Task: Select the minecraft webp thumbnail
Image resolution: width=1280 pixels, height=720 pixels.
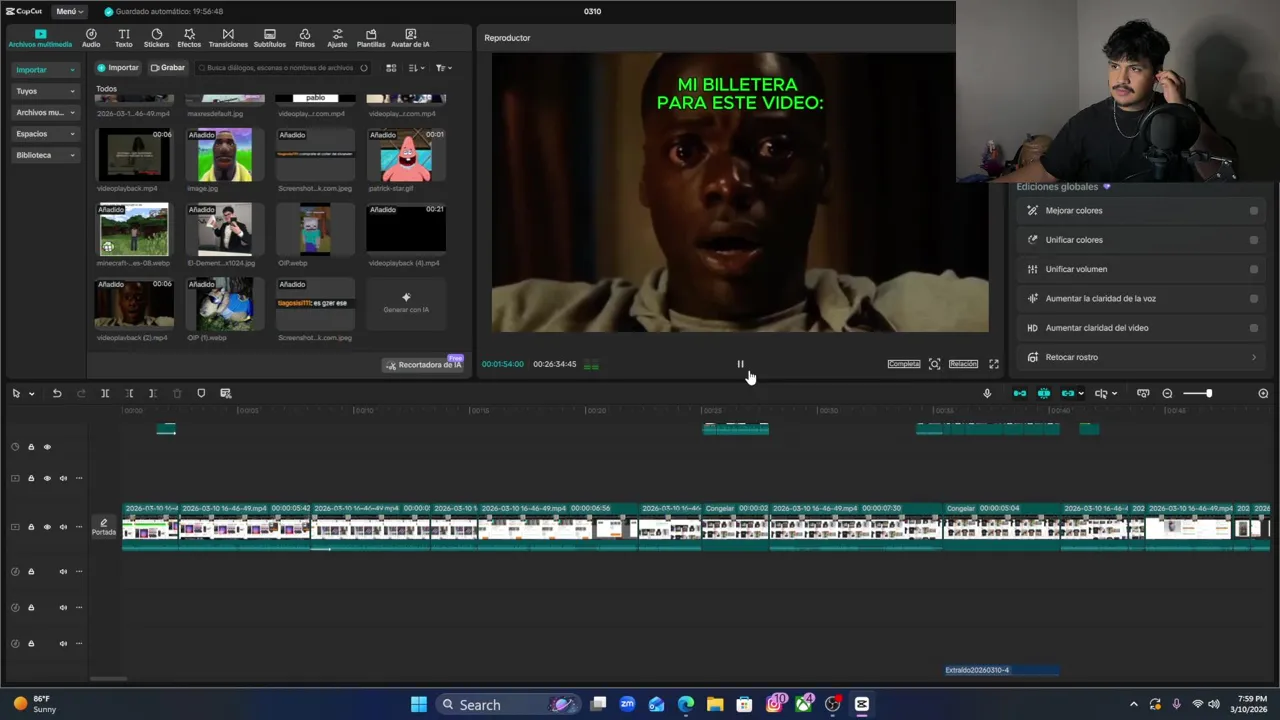Action: 133,229
